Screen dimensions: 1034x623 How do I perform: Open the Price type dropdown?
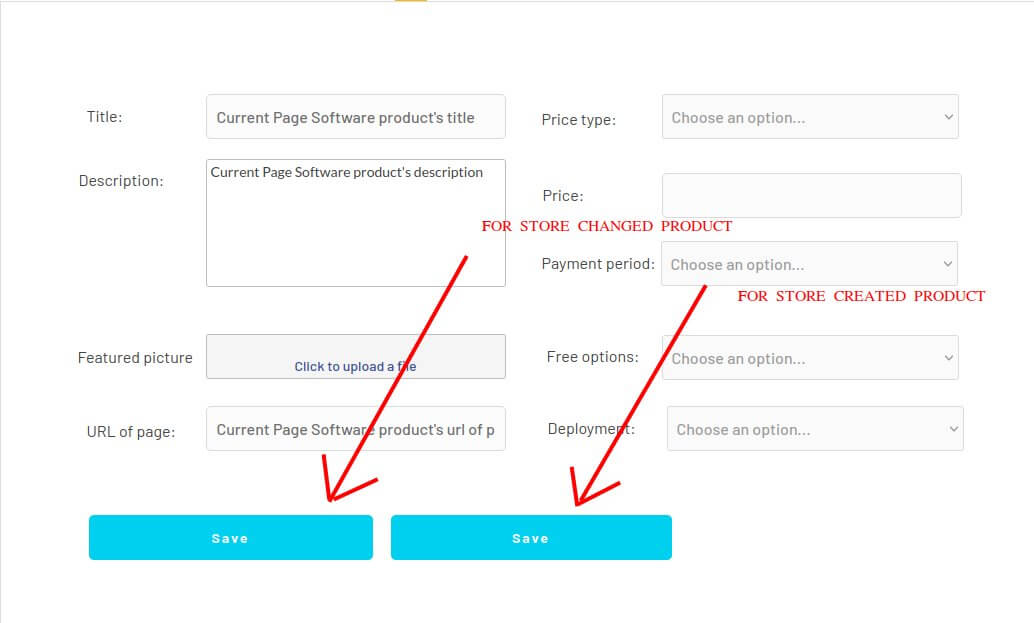point(810,117)
